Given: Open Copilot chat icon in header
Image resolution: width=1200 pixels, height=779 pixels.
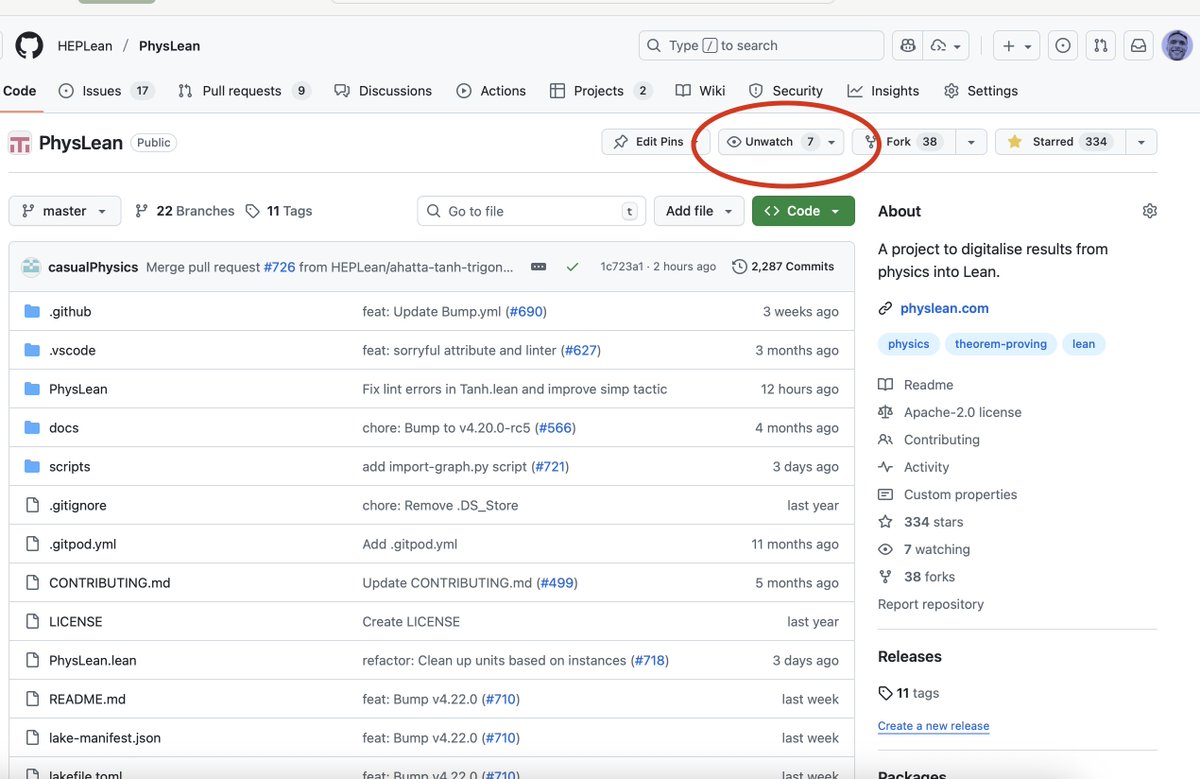Looking at the screenshot, I should tap(908, 45).
